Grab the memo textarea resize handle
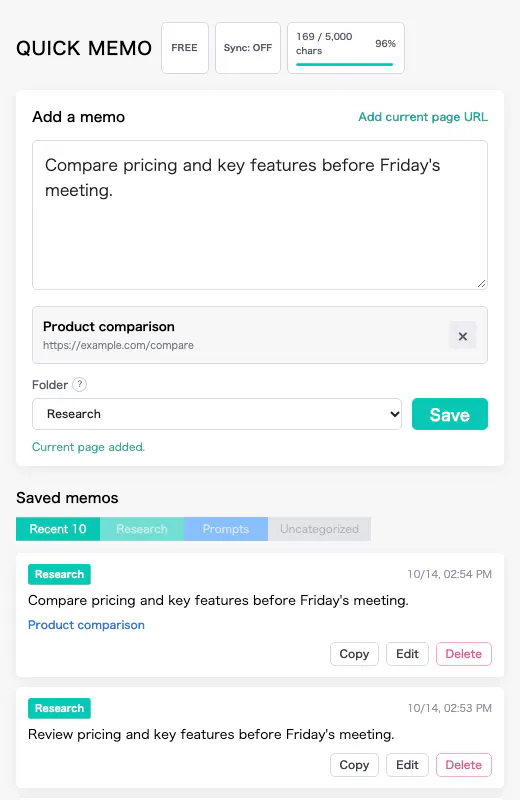This screenshot has height=800, width=520. [481, 284]
